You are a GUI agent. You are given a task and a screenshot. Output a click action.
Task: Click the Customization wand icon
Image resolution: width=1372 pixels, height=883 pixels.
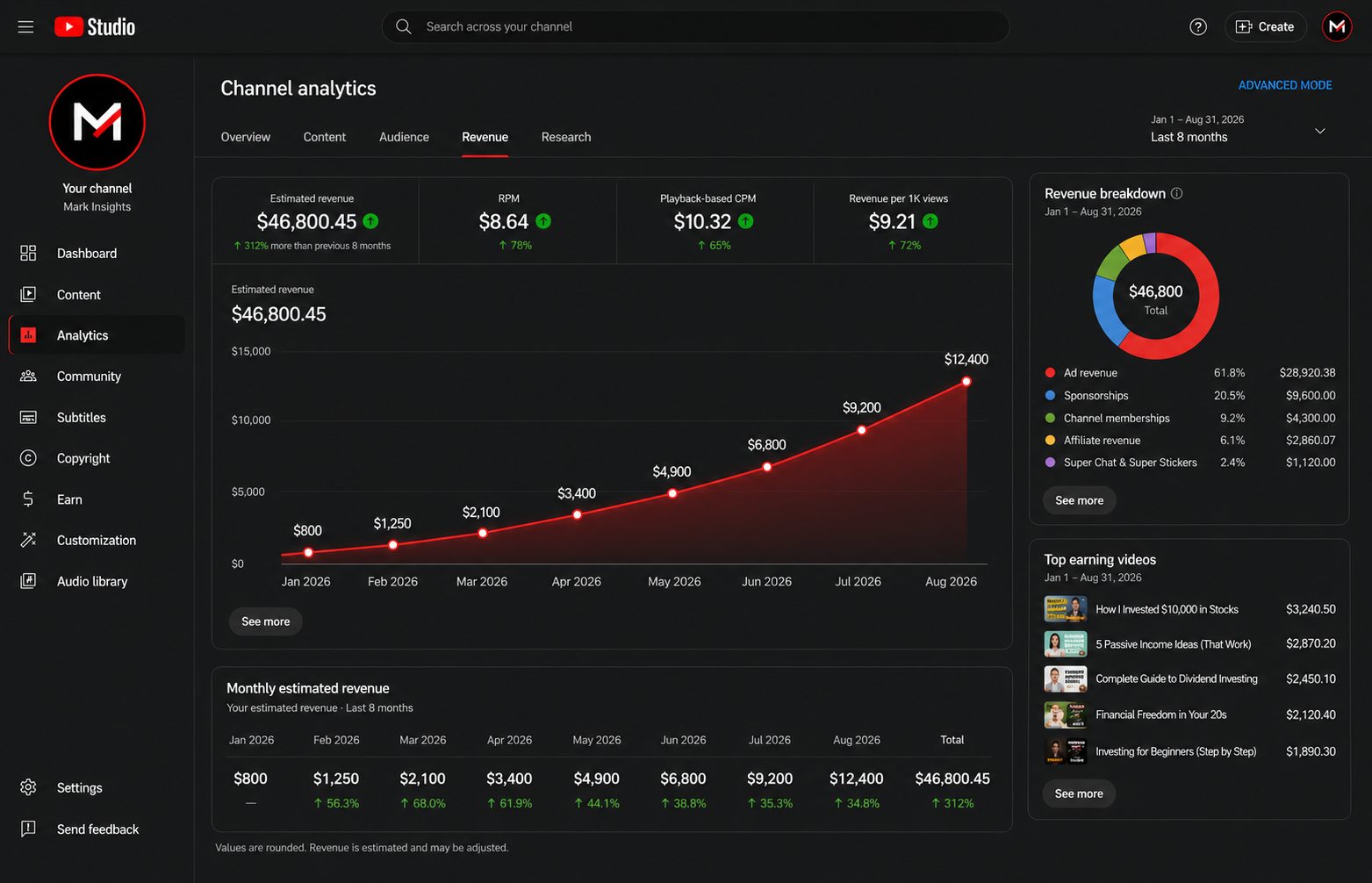coord(28,540)
